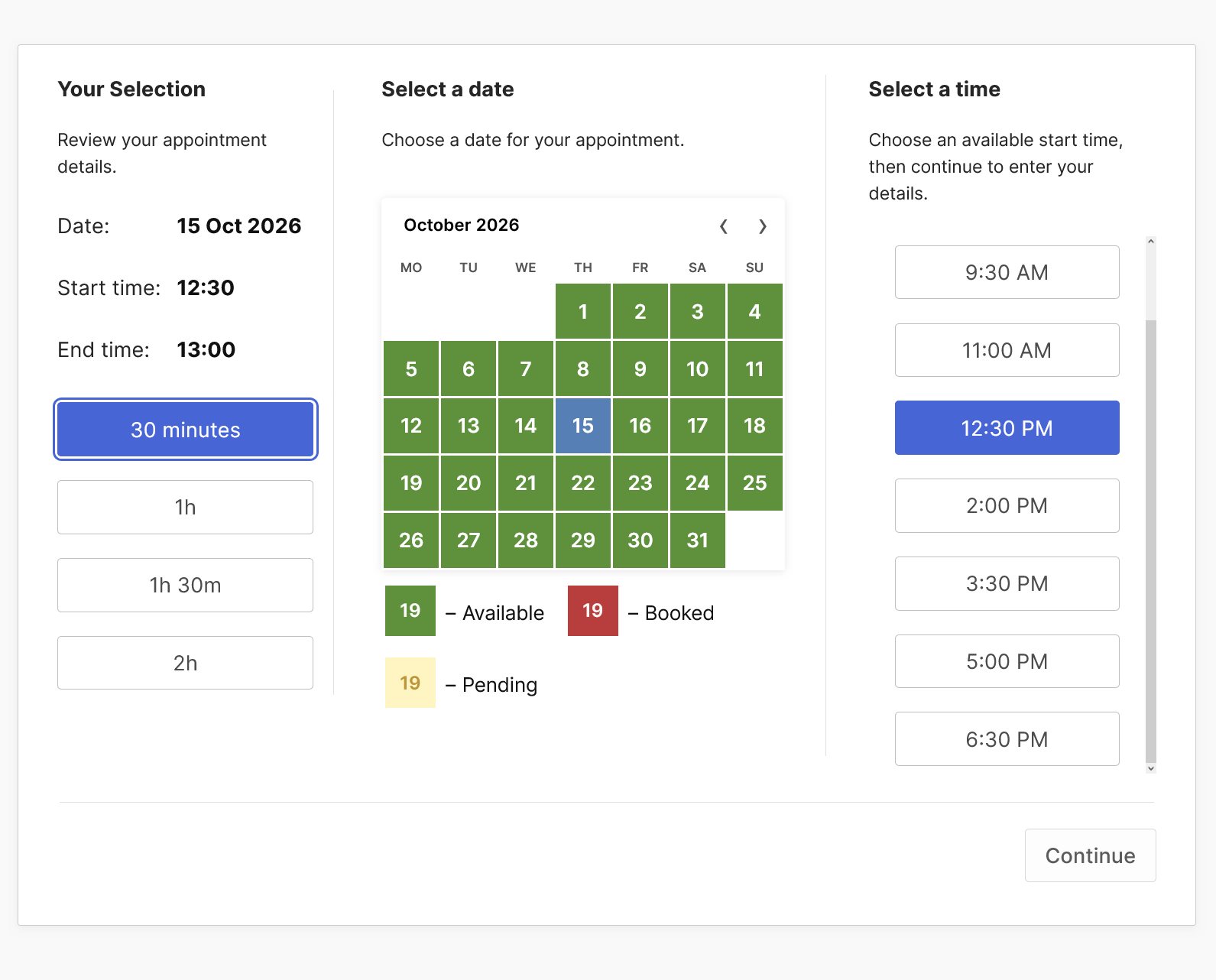Click the Continue button
This screenshot has width=1216, height=980.
point(1091,855)
